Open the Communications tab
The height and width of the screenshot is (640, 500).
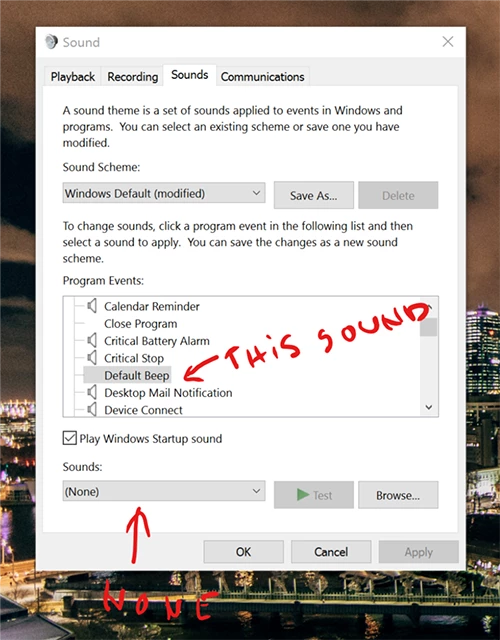[x=262, y=76]
